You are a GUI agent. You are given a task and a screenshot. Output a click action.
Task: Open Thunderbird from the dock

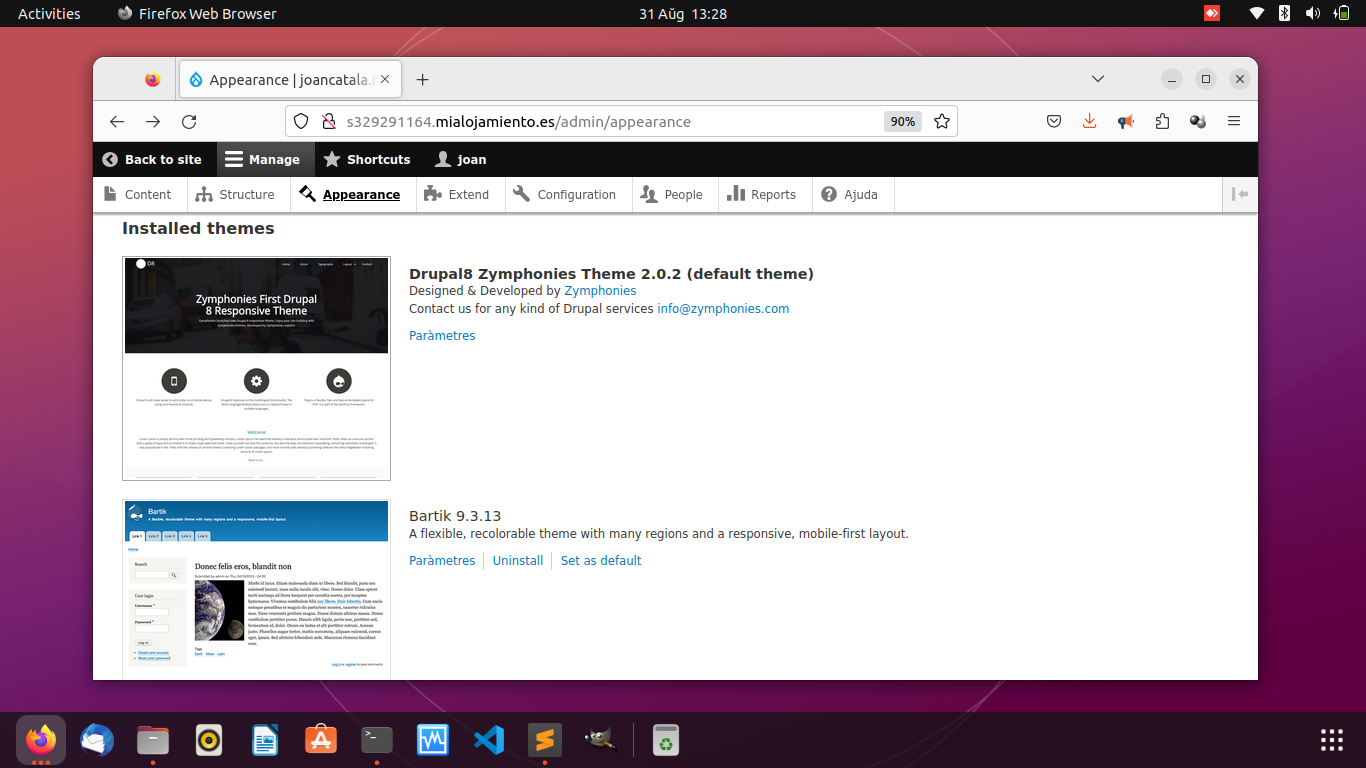tap(97, 740)
